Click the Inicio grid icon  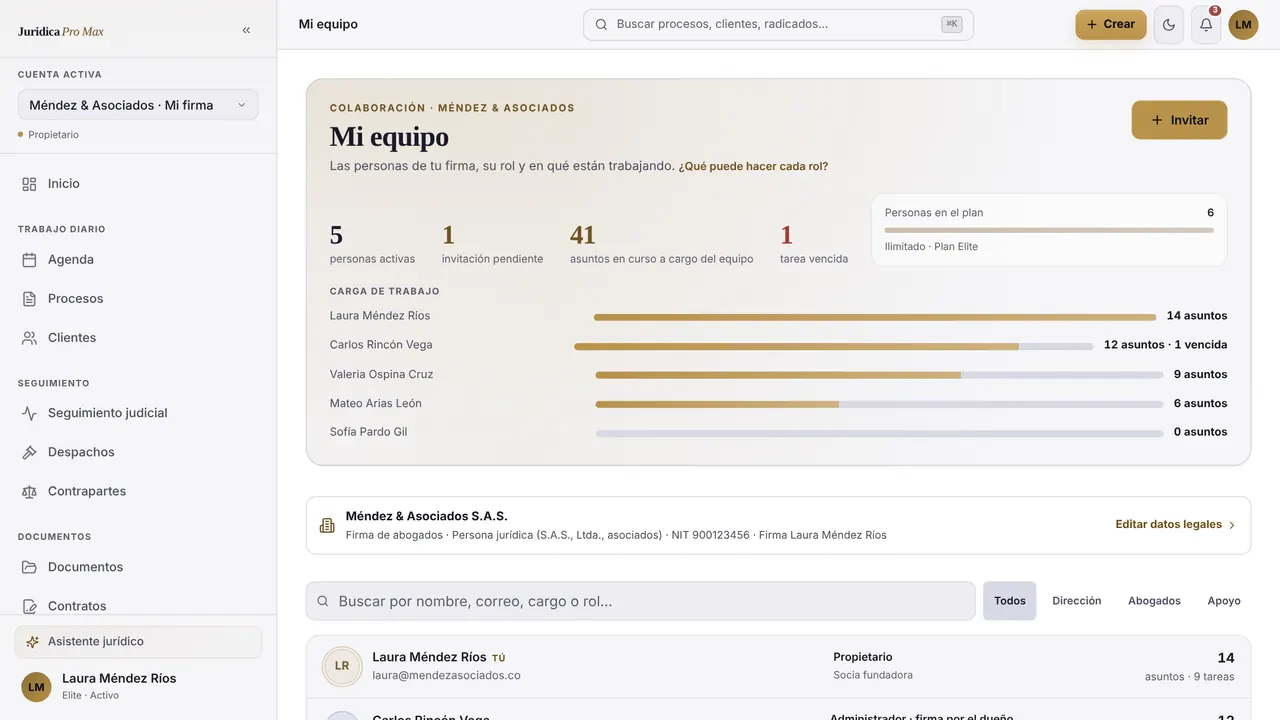[29, 184]
